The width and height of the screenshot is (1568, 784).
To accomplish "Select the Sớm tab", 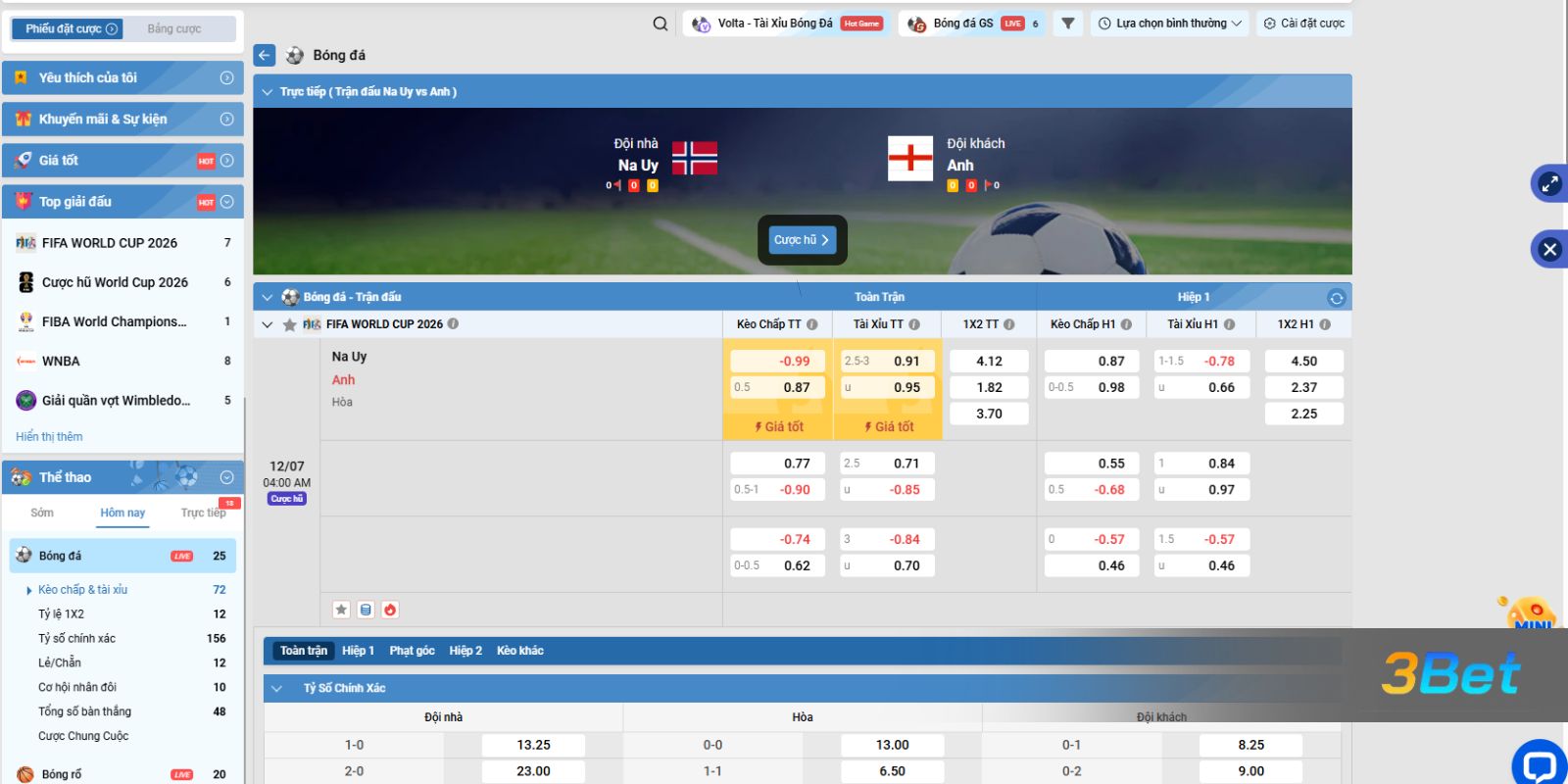I will tap(42, 513).
